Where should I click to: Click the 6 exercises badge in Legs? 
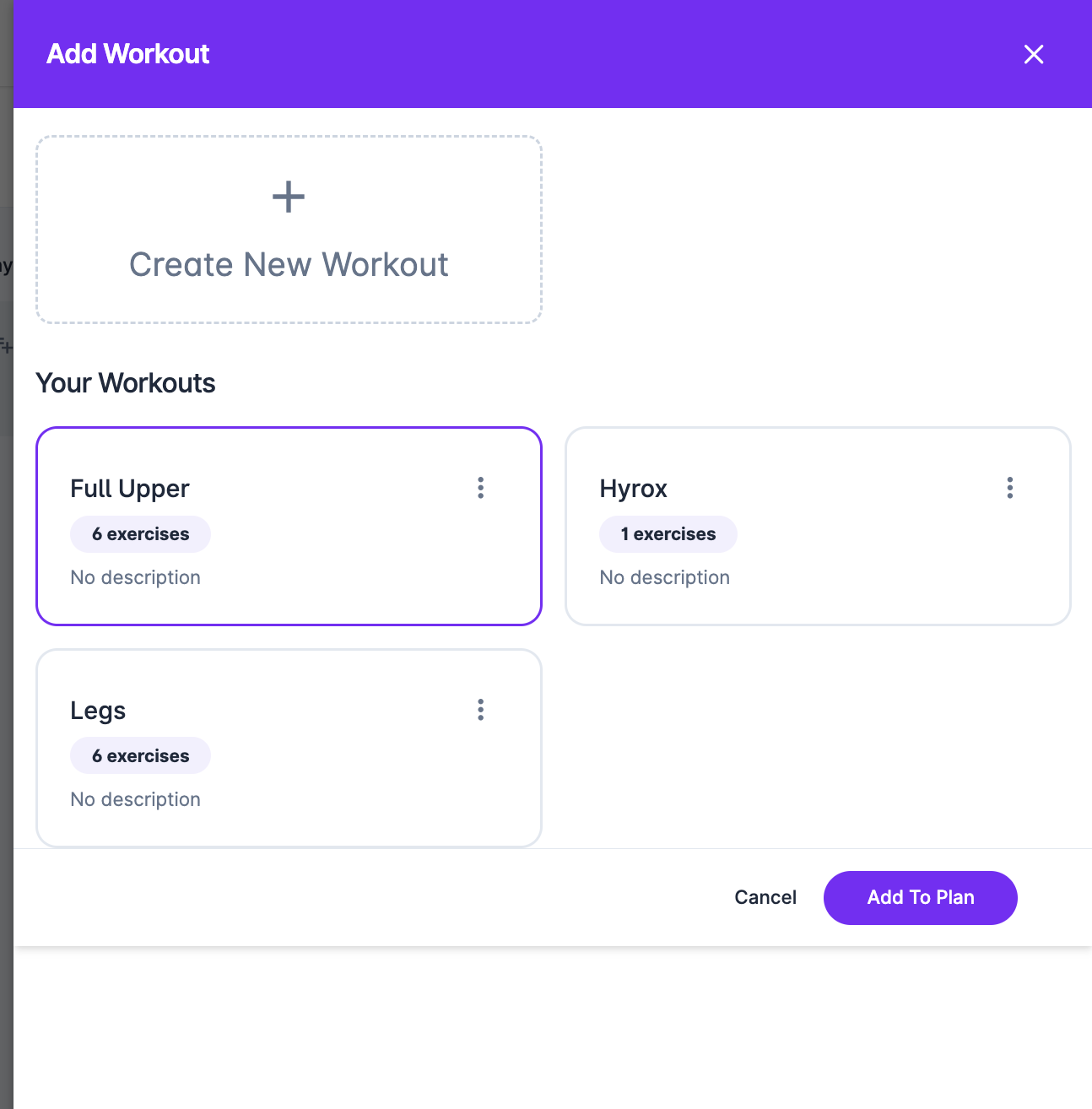[x=140, y=756]
